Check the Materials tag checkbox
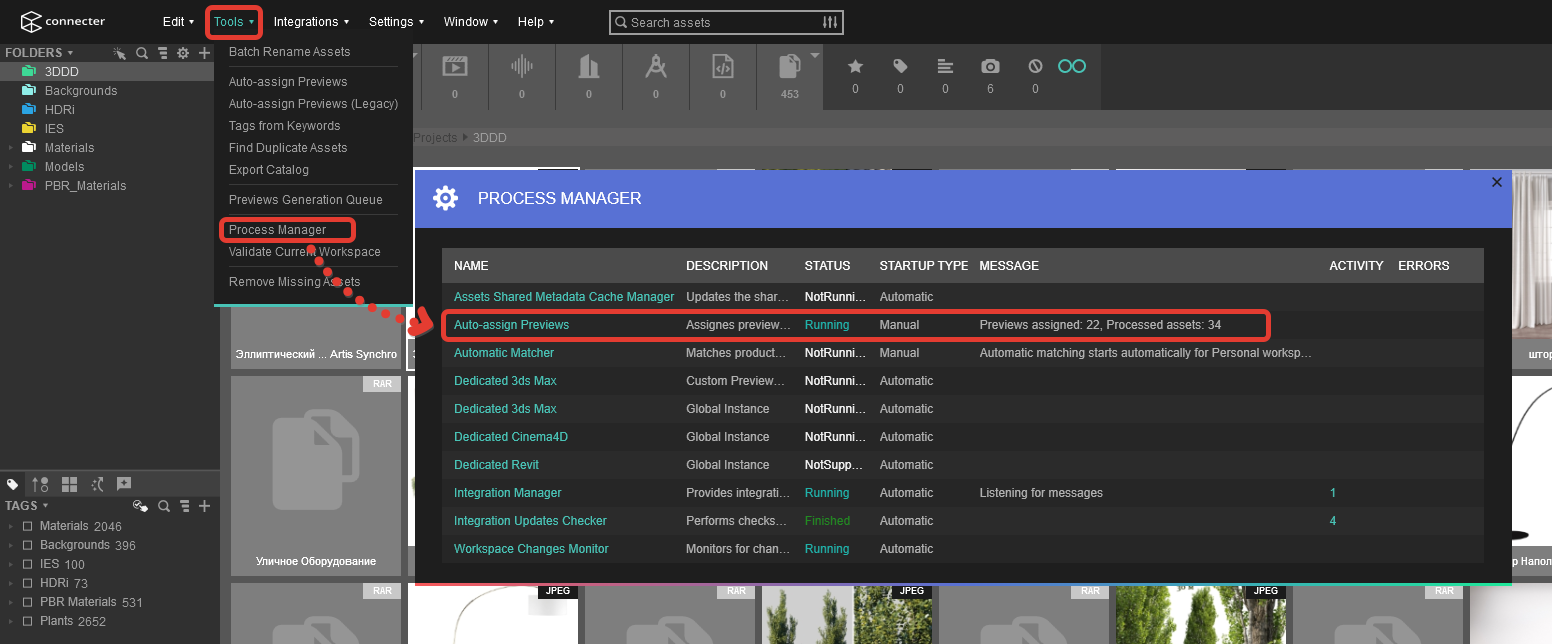 [x=28, y=526]
